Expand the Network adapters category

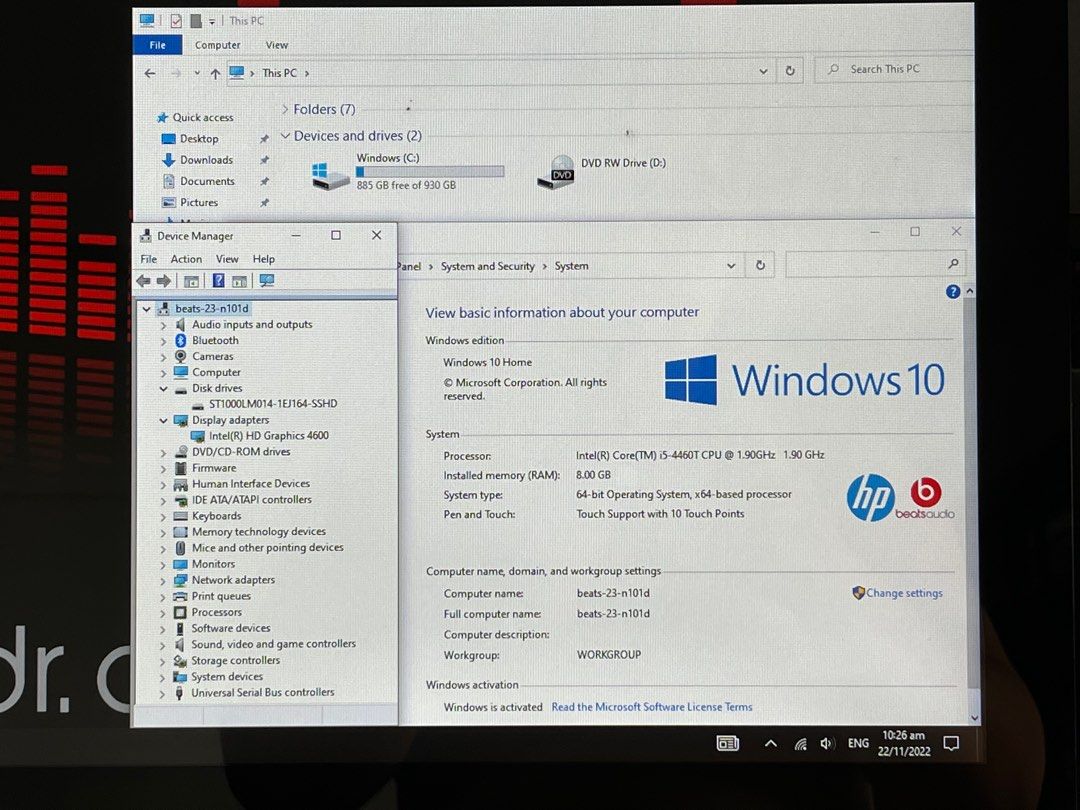pos(165,580)
